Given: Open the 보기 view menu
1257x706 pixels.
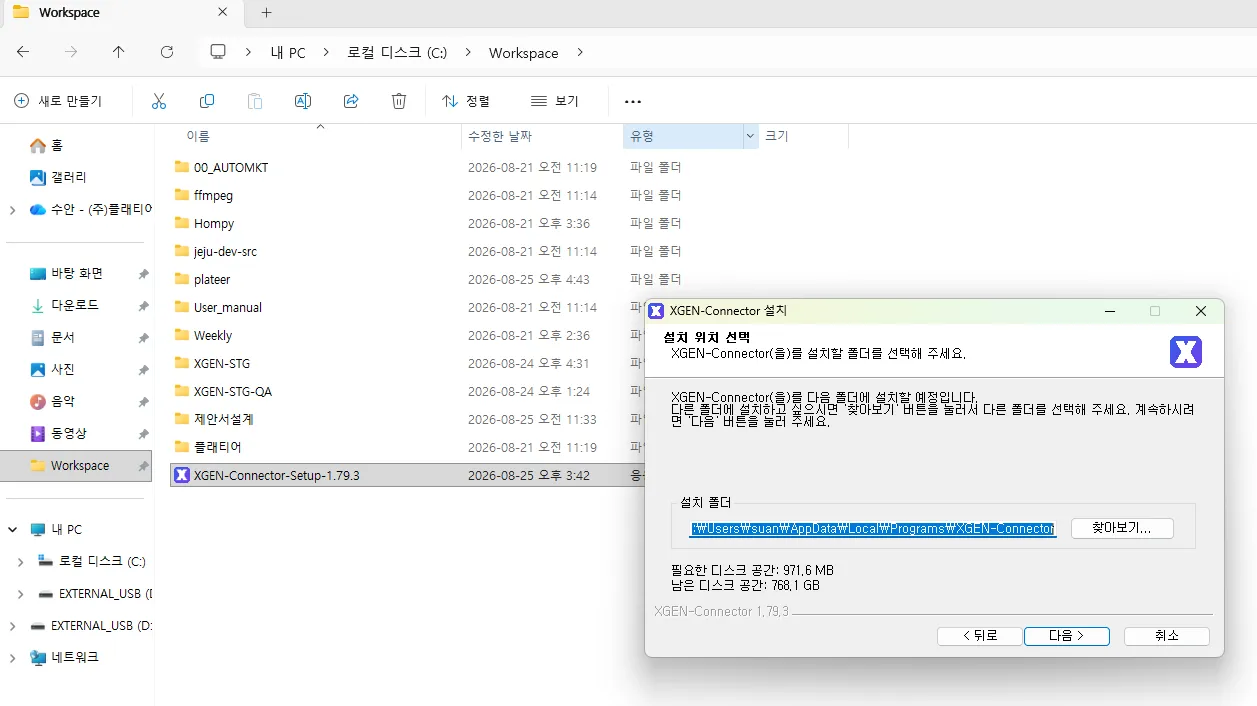Looking at the screenshot, I should click(555, 101).
